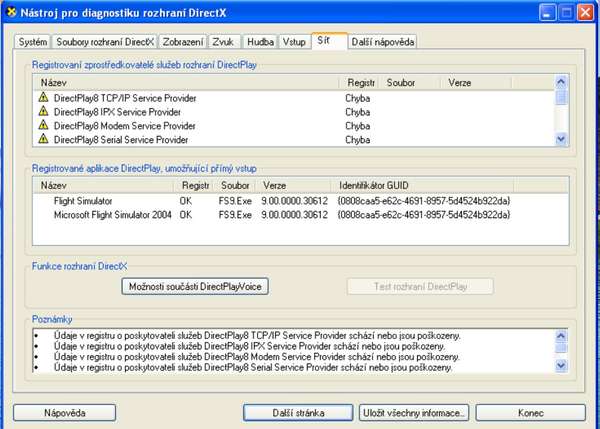This screenshot has height=429, width=600.
Task: Click warning icon beside DirectPlay8 Serial Service Provider
Action: (44, 139)
